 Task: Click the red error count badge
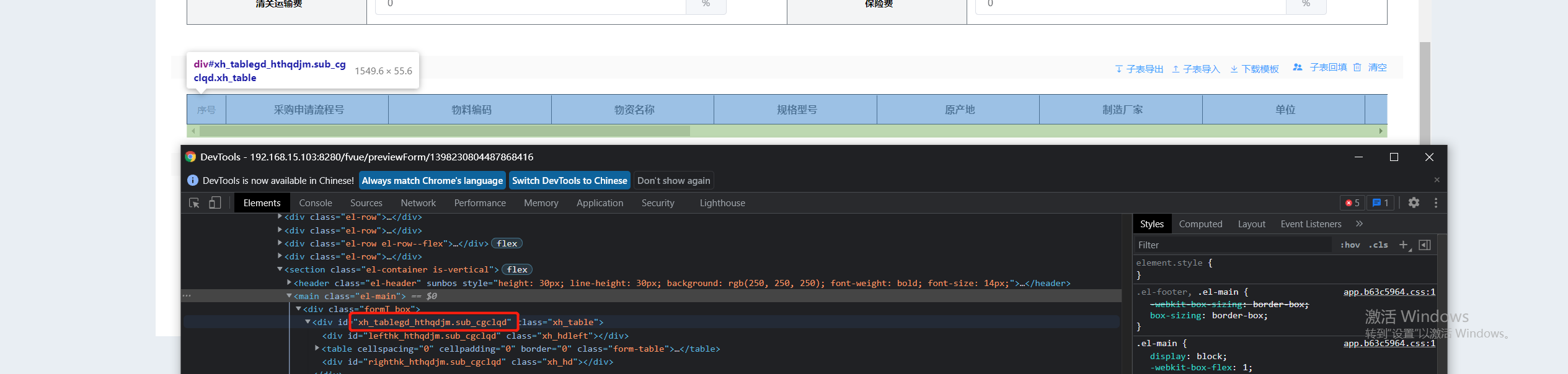[1352, 203]
